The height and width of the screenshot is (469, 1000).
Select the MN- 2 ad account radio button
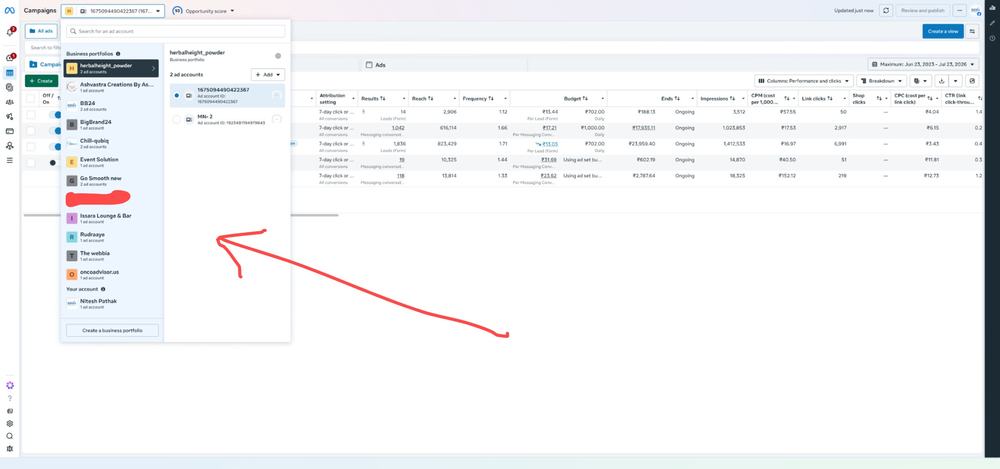(x=177, y=119)
